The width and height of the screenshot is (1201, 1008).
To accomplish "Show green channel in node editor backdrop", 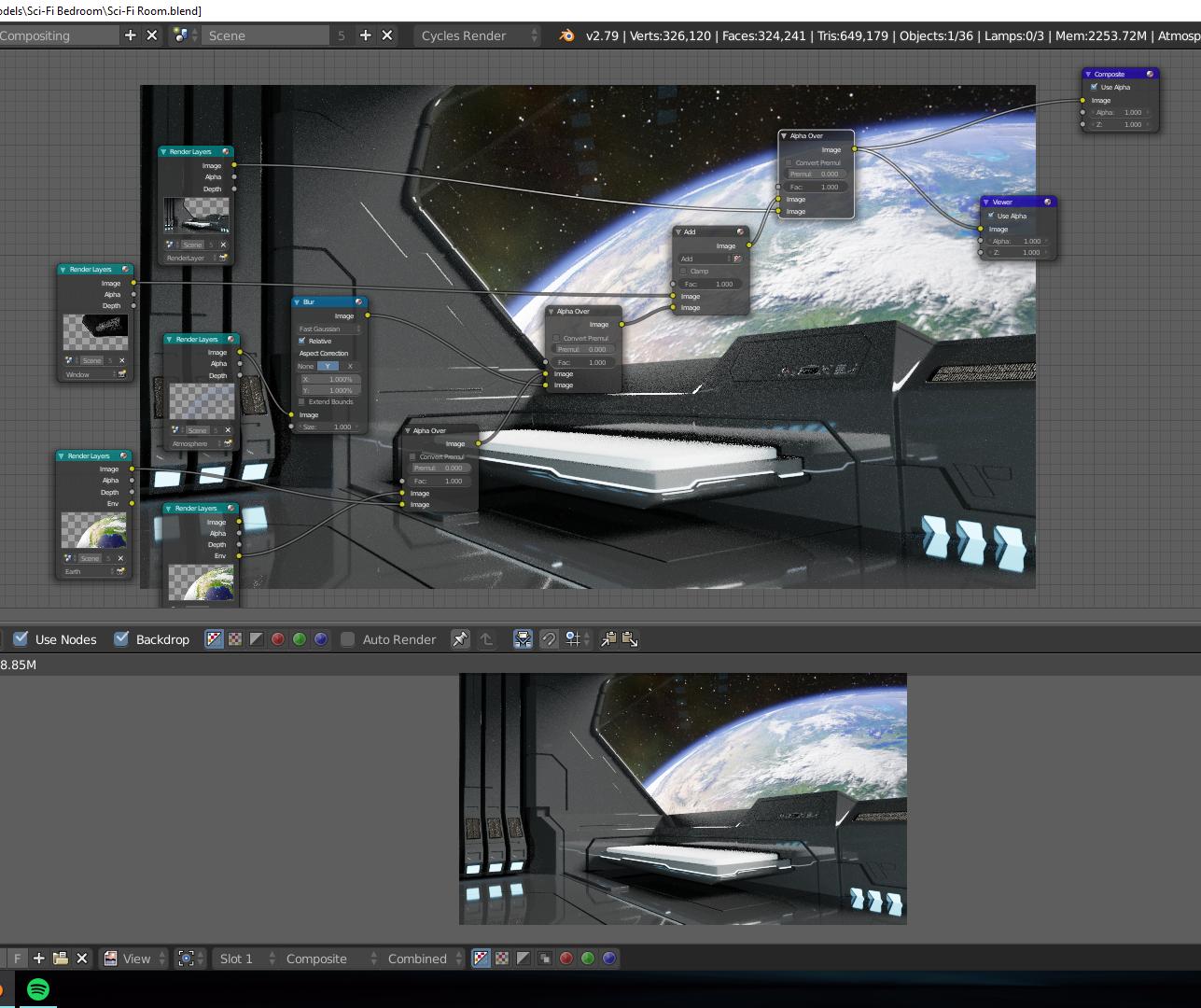I will (300, 639).
